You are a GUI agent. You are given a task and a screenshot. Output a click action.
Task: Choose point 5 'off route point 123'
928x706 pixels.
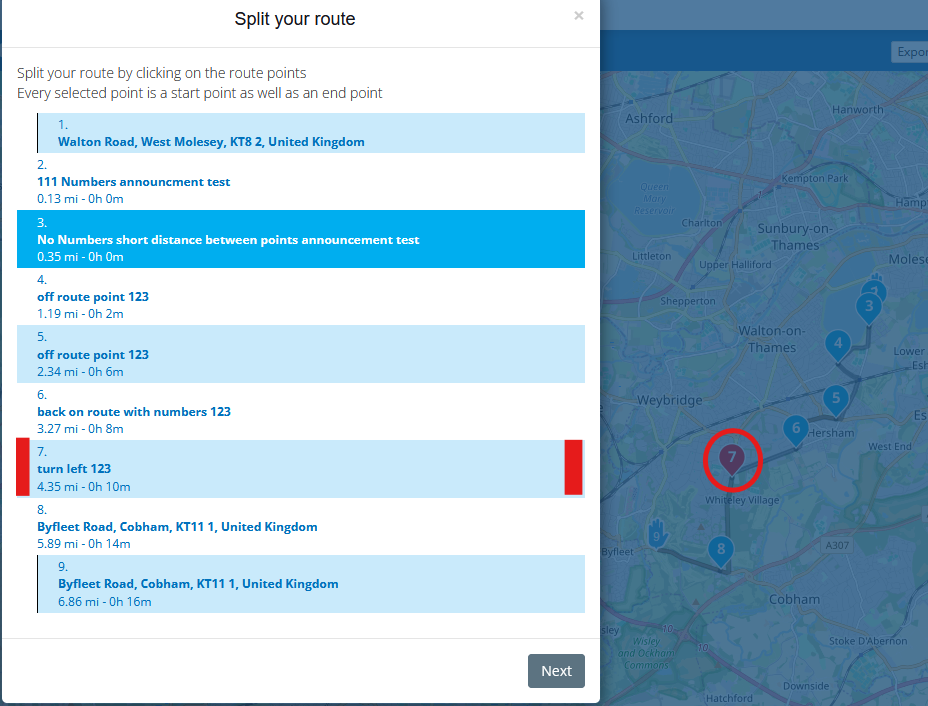[300, 354]
